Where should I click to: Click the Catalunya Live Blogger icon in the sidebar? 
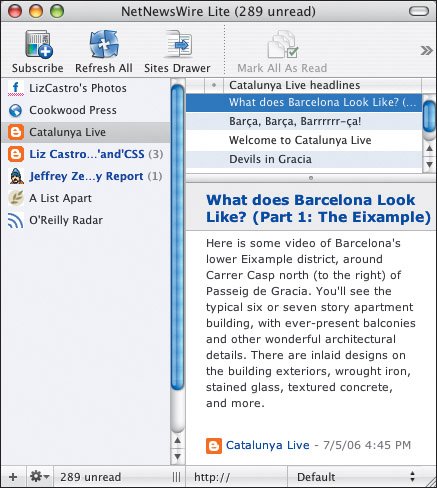pyautogui.click(x=16, y=132)
